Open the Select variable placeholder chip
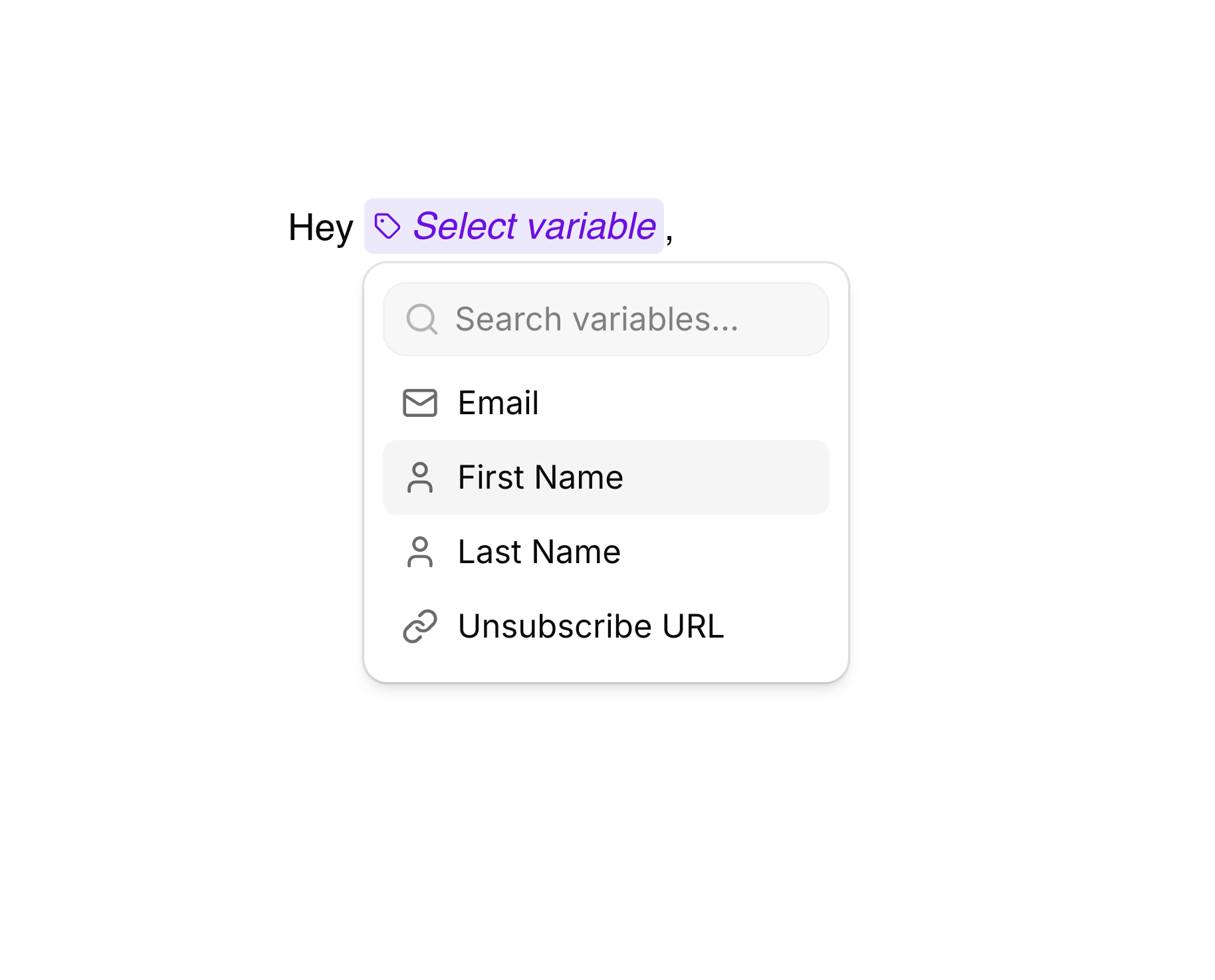This screenshot has height=980, width=1215. point(512,227)
